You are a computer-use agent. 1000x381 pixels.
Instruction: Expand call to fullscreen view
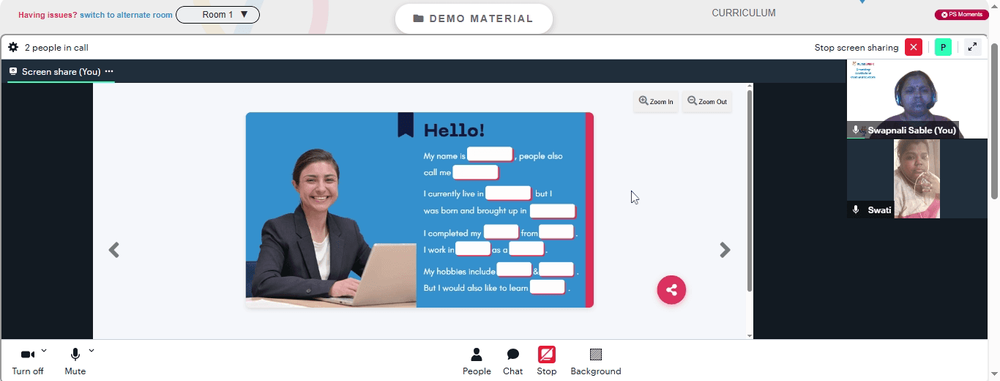pos(972,47)
